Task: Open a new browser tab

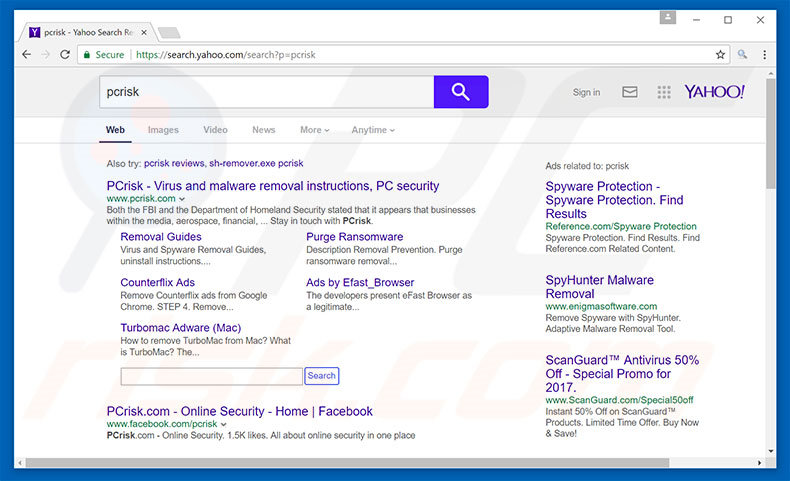Action: point(169,33)
